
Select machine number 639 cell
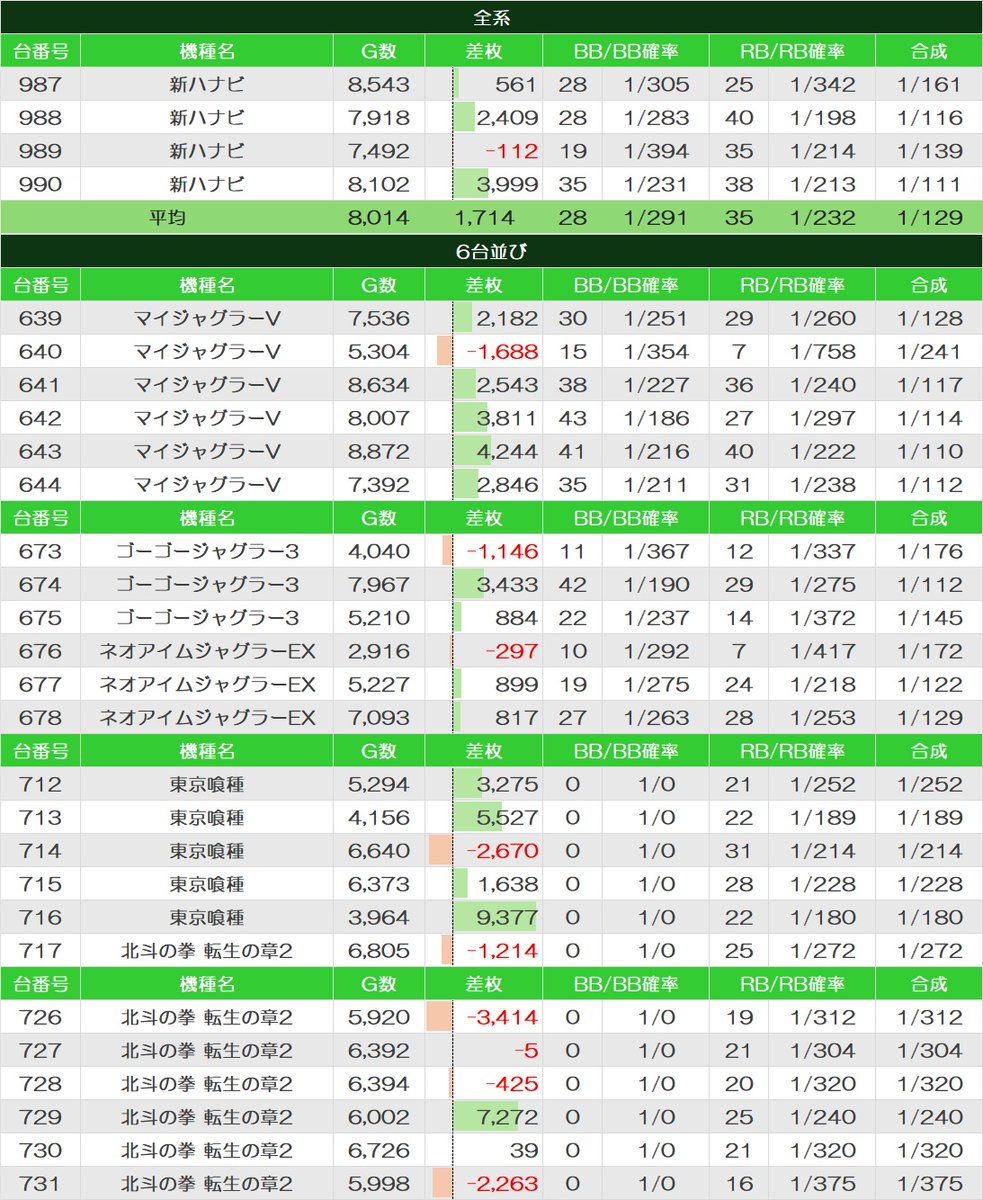pyautogui.click(x=40, y=318)
